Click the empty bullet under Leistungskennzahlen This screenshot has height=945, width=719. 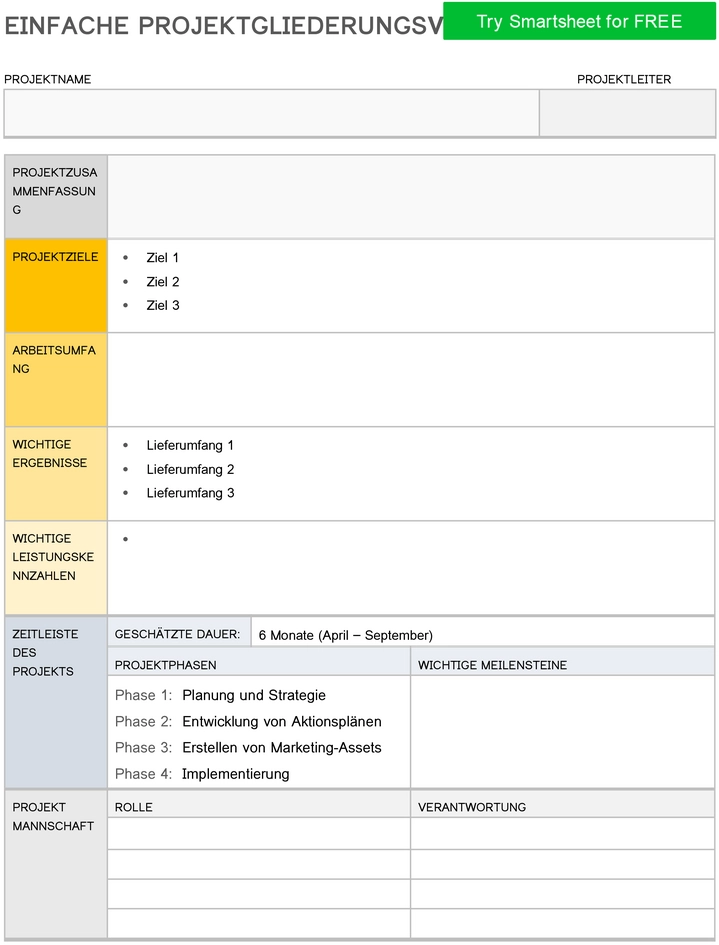point(125,539)
